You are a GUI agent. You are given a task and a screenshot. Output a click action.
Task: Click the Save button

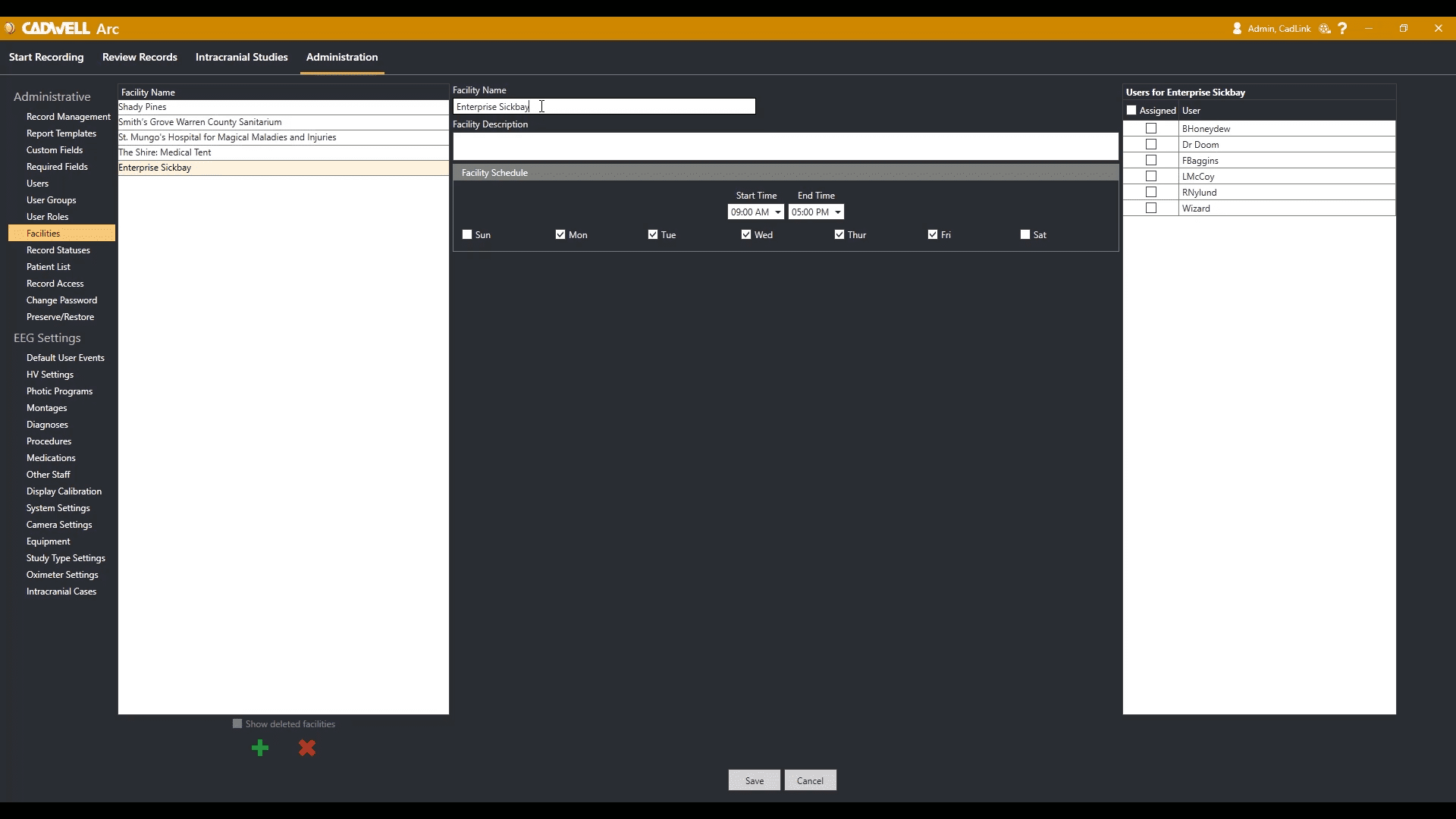tap(754, 780)
